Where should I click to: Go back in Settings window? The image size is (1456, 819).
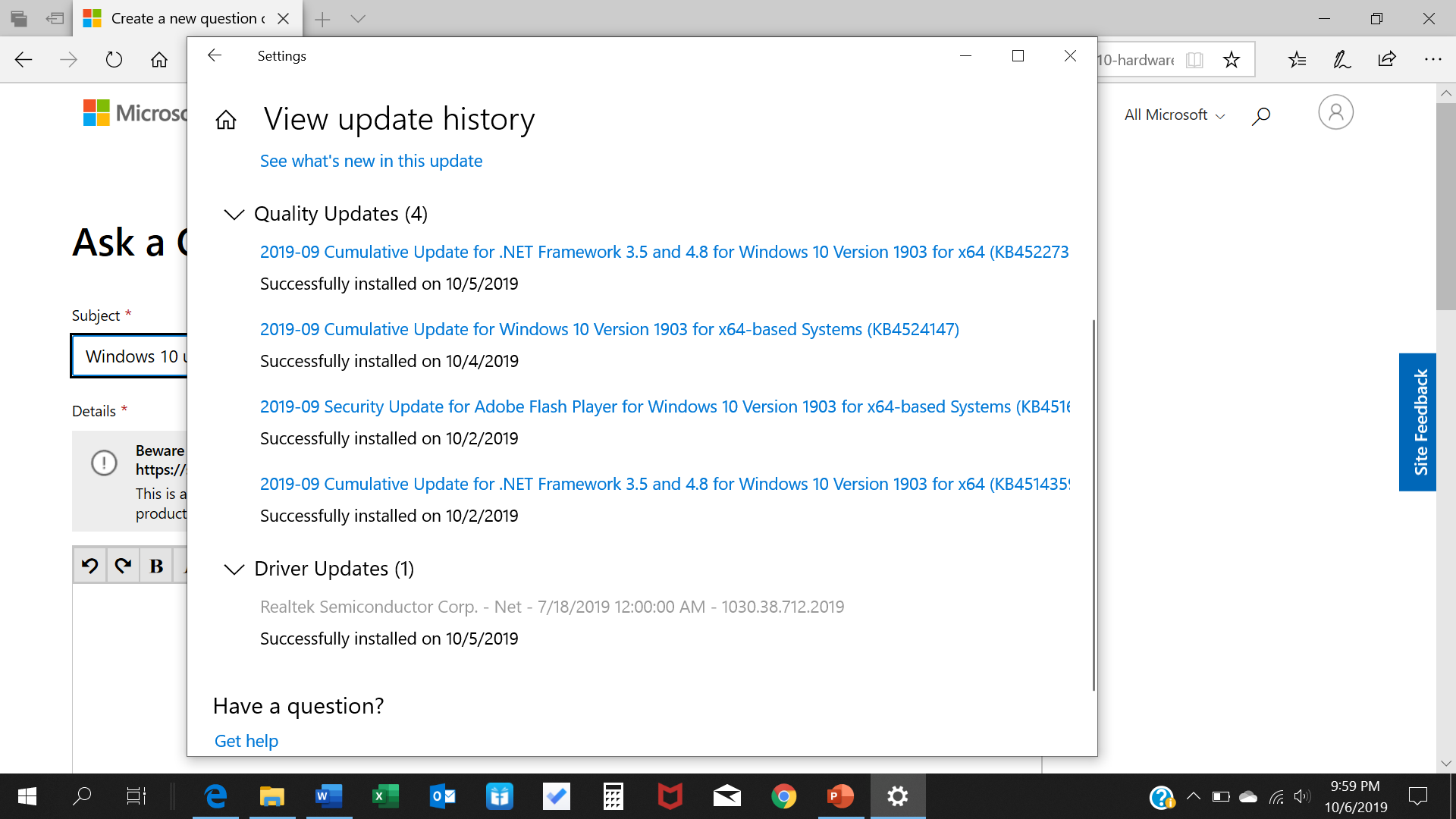(215, 55)
